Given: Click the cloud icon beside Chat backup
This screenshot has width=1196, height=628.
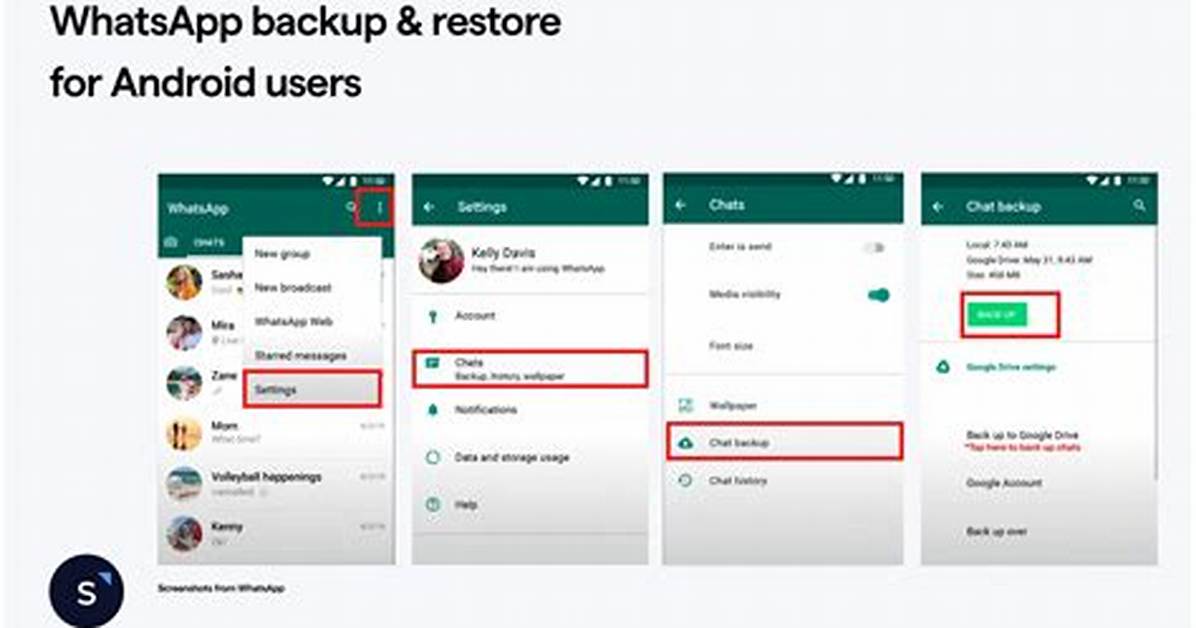Looking at the screenshot, I should point(686,443).
